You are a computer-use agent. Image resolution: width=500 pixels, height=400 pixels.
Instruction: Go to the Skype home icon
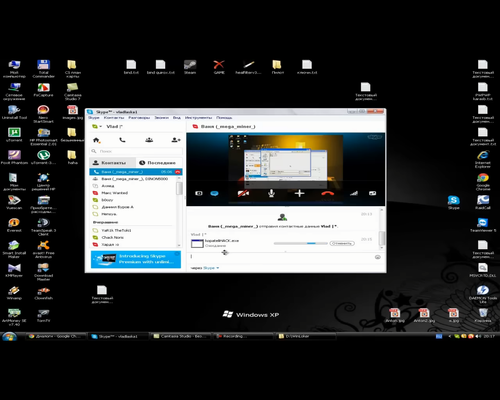coord(96,140)
